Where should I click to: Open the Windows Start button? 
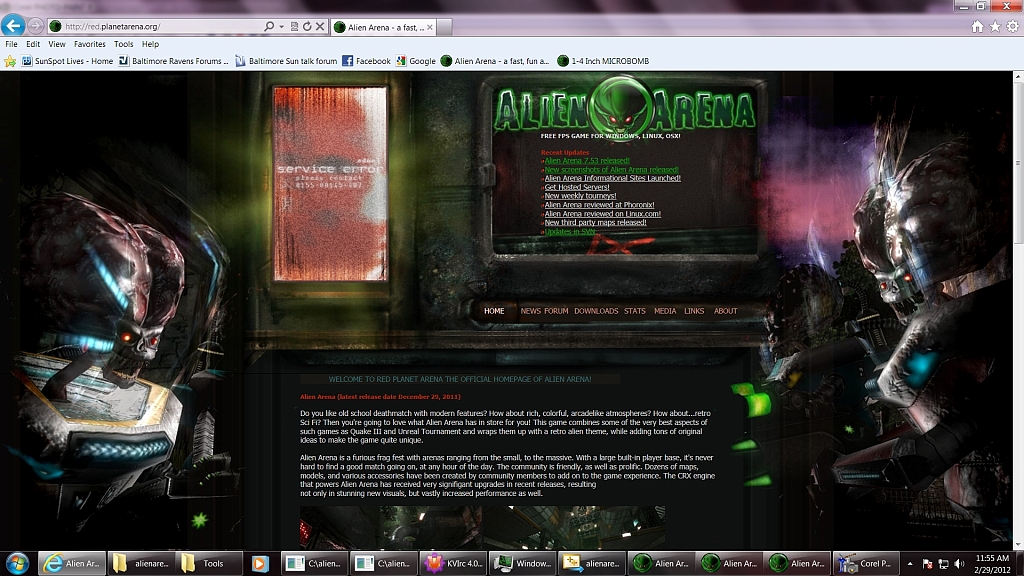17,564
